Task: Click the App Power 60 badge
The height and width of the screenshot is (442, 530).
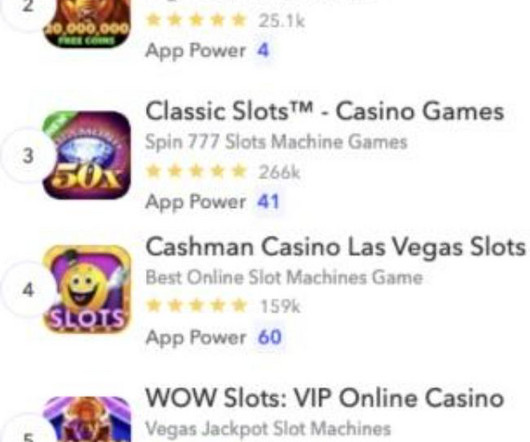Action: pos(269,337)
